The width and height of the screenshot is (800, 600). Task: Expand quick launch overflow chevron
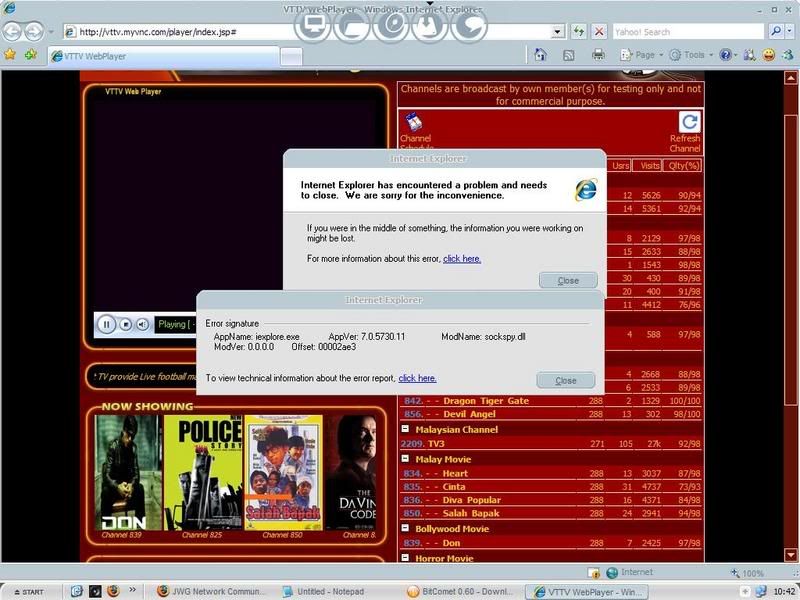tap(132, 590)
